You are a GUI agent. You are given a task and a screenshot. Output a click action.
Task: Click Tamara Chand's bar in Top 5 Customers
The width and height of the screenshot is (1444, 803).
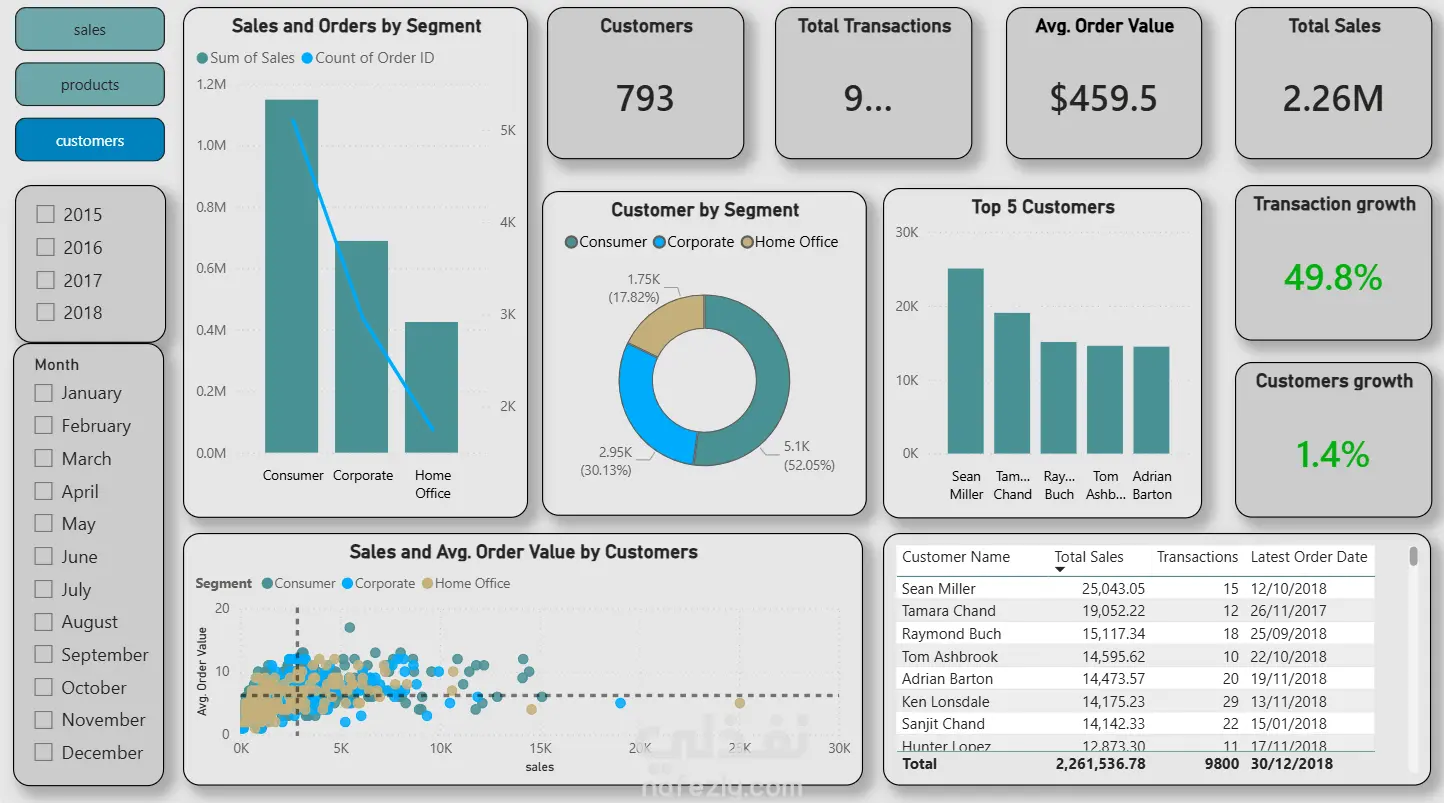tap(1012, 383)
